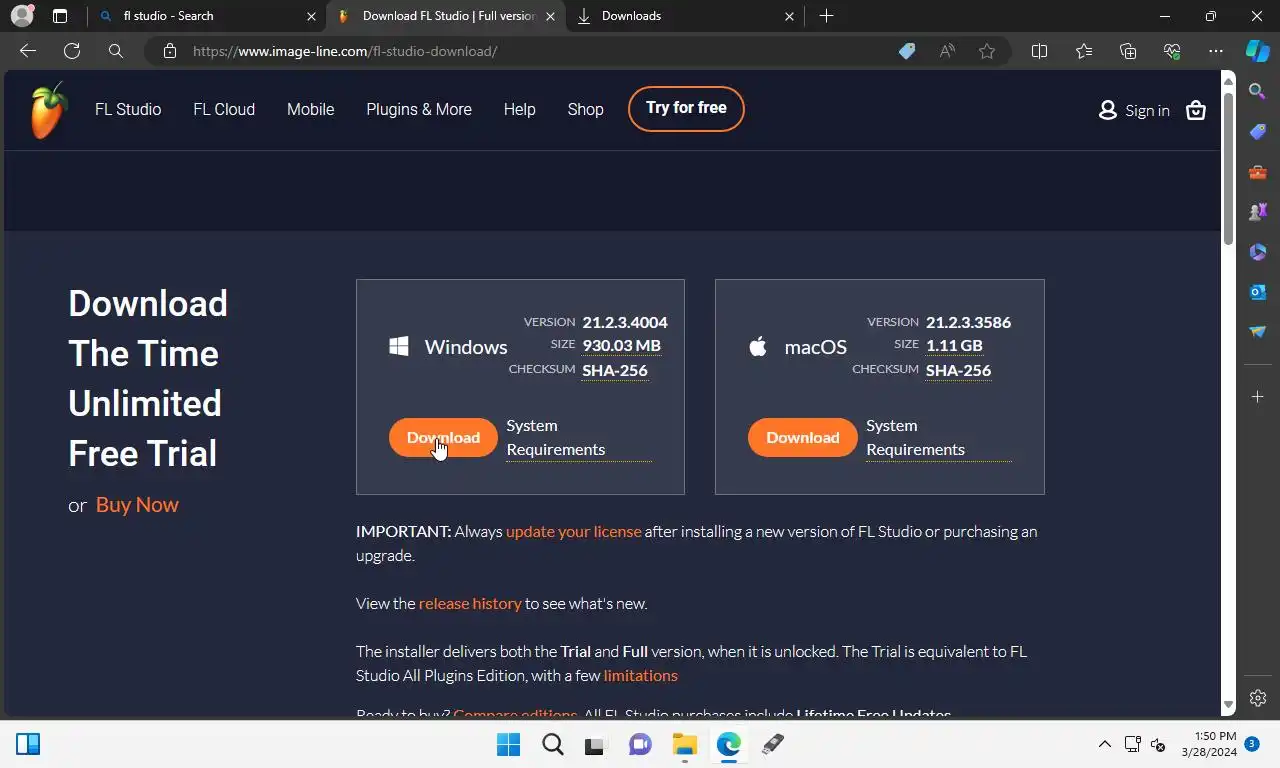Follow the 'update your license' link
Screen dimensions: 1280x768
(574, 532)
